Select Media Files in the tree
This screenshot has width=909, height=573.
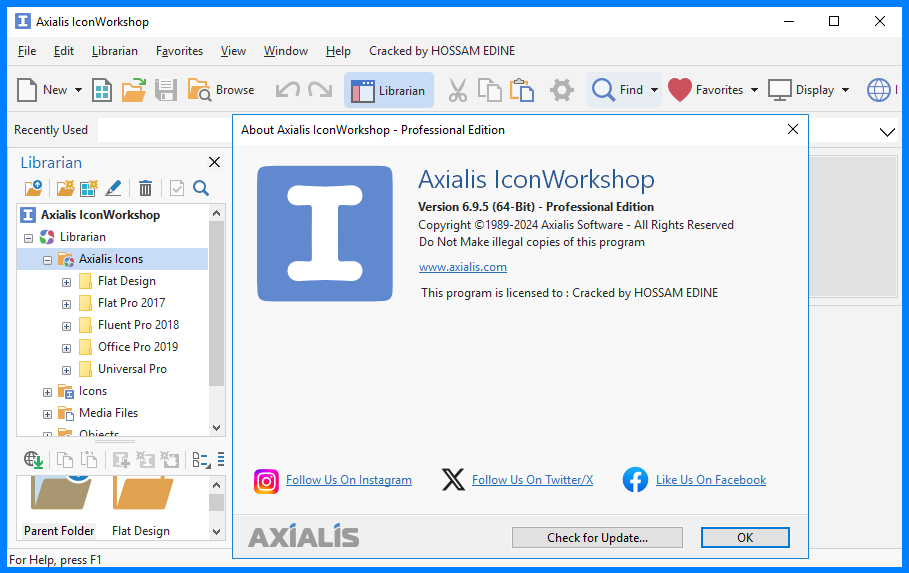click(x=108, y=413)
